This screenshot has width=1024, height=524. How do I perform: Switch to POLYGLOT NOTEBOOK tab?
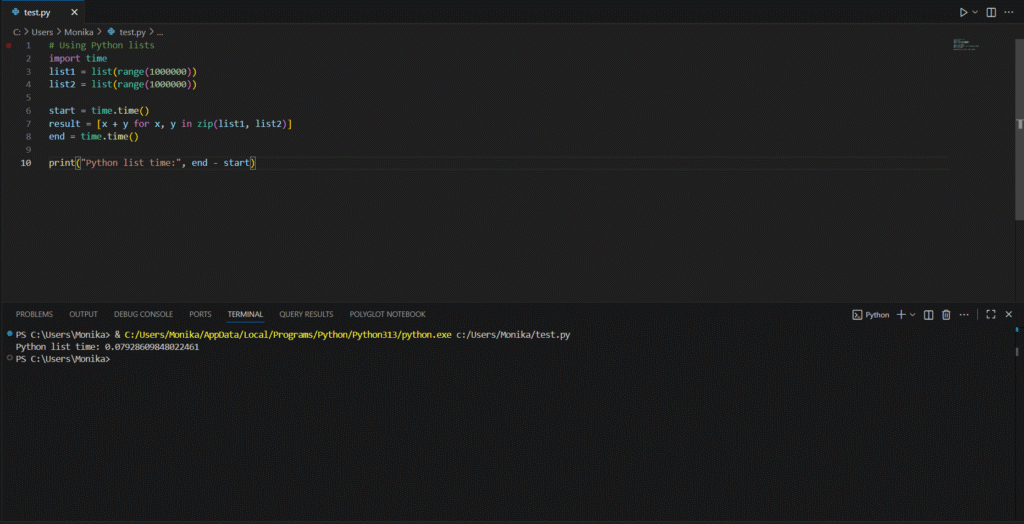tap(387, 314)
